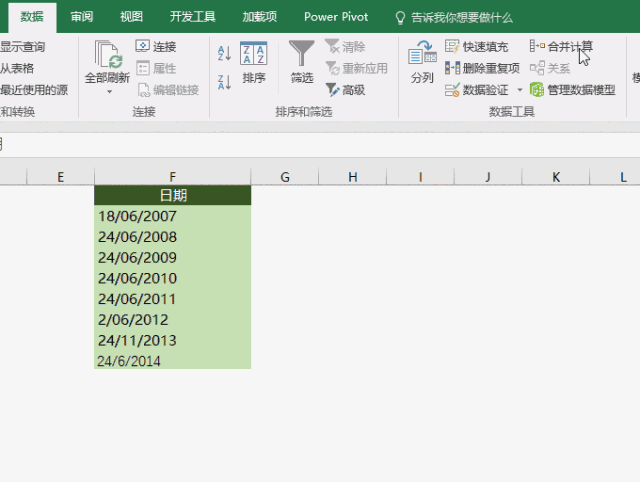Viewport: 640px width, 482px height.
Task: Select column J header
Action: (488, 177)
